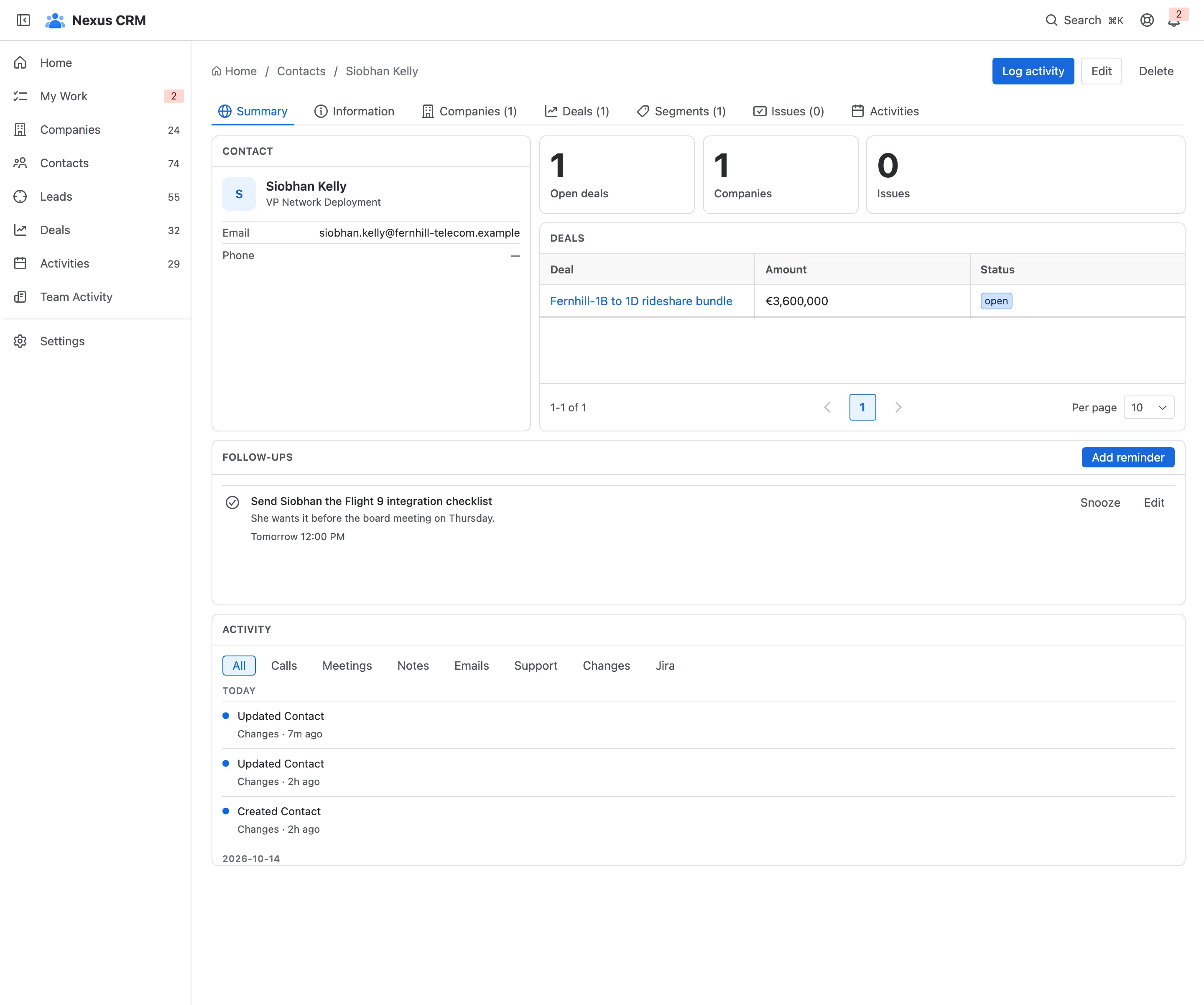Image resolution: width=1204 pixels, height=1005 pixels.
Task: Switch to the Deals (1) tab
Action: [x=577, y=111]
